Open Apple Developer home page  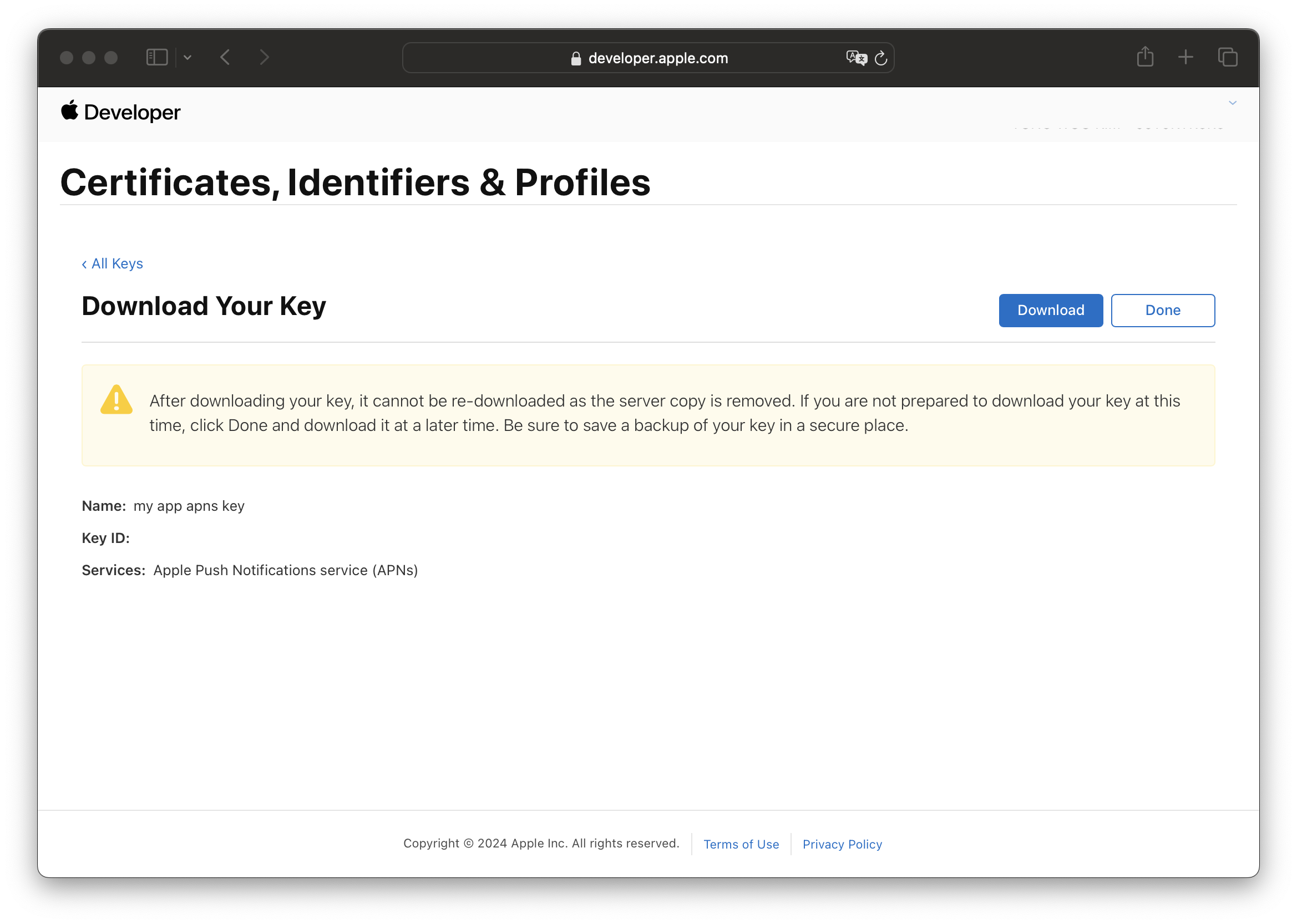120,111
